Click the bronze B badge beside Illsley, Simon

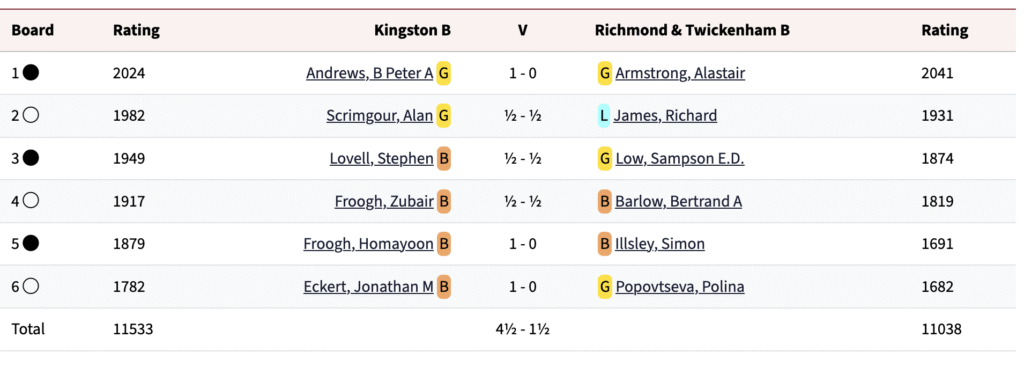(604, 244)
